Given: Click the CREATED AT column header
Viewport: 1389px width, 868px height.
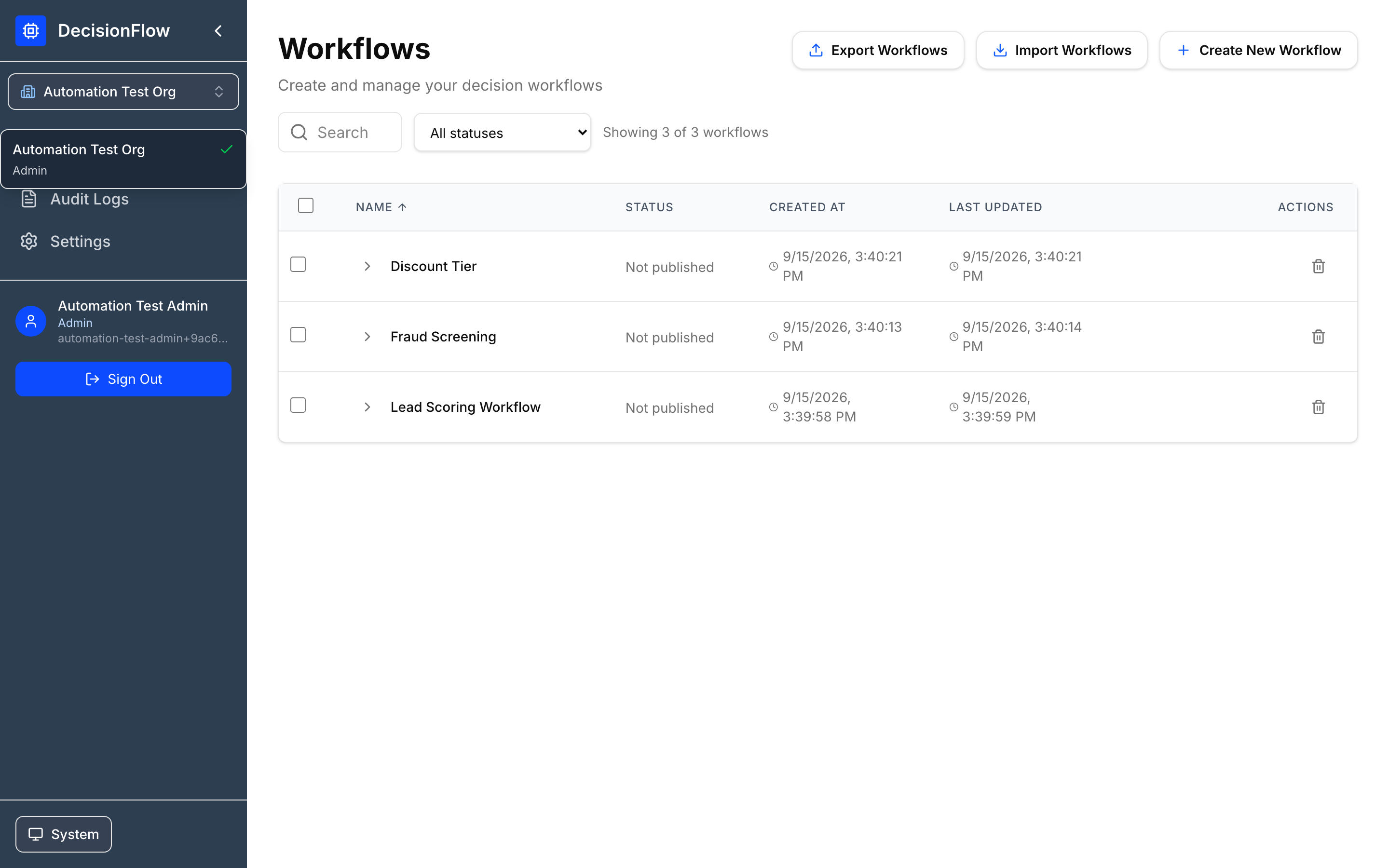Looking at the screenshot, I should (x=807, y=207).
